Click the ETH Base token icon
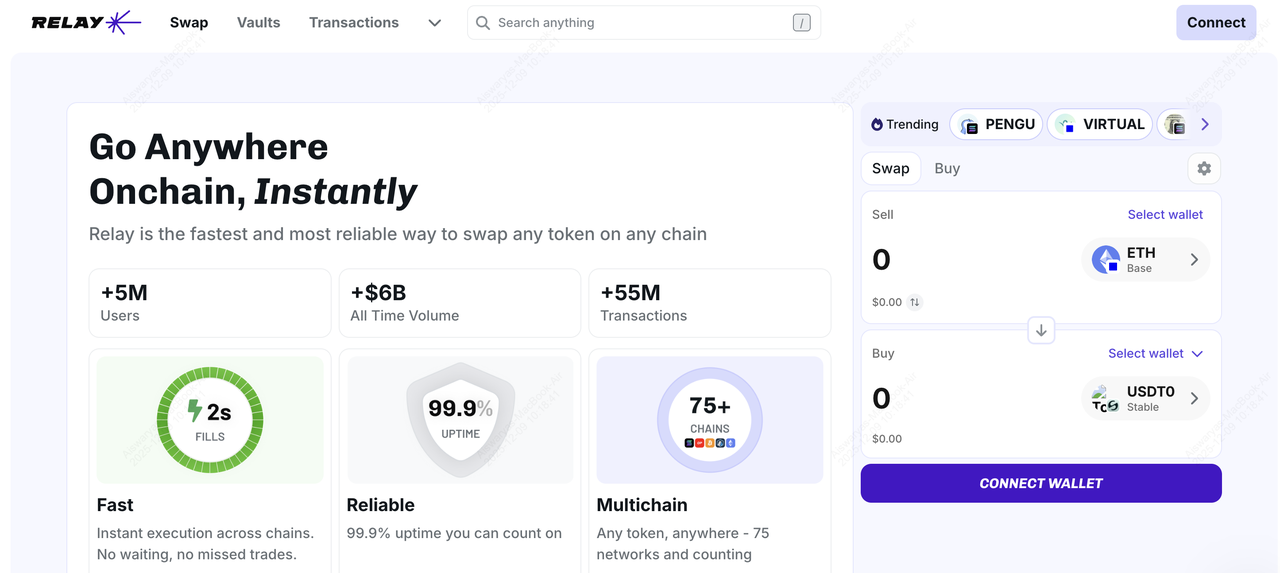This screenshot has width=1280, height=573. click(1106, 260)
